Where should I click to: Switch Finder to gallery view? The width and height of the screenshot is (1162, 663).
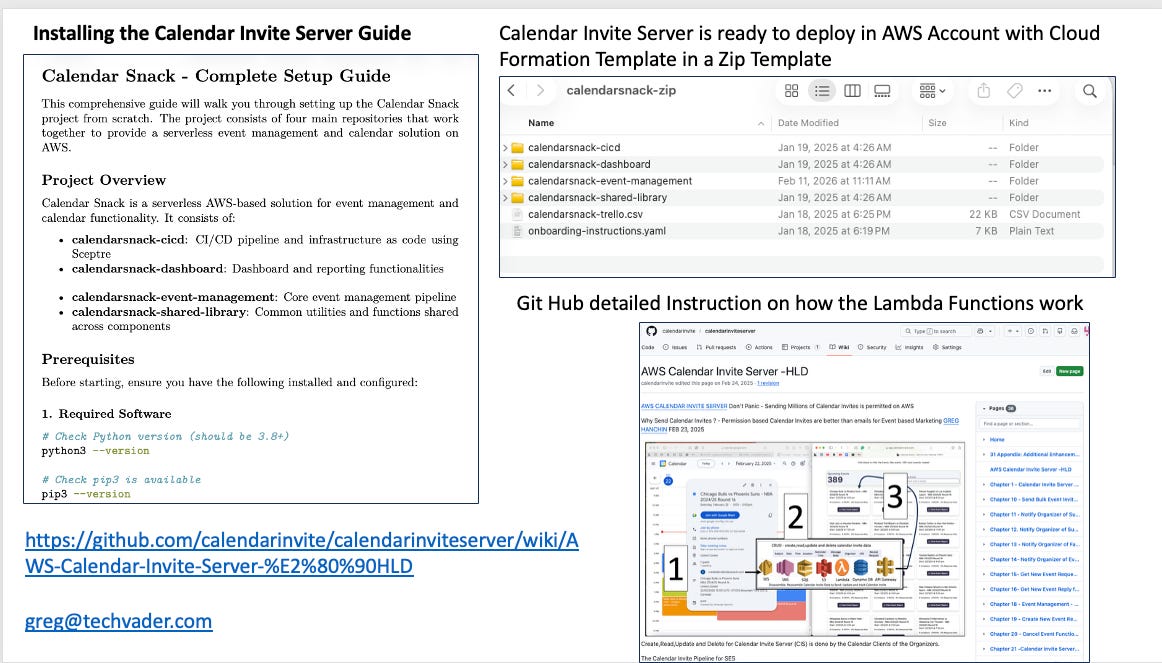point(882,90)
